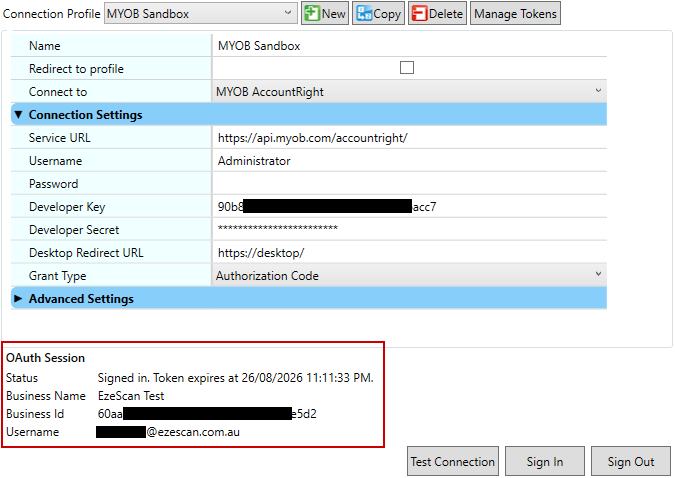Image resolution: width=675 pixels, height=478 pixels.
Task: Open the Grant Type dropdown
Action: pos(409,275)
